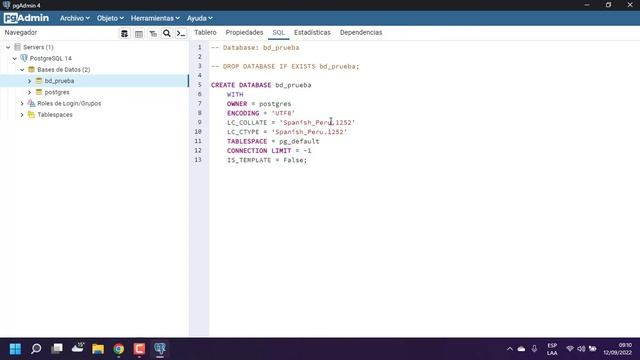This screenshot has width=640, height=360.
Task: Open File Explorer from the taskbar
Action: click(x=98, y=349)
